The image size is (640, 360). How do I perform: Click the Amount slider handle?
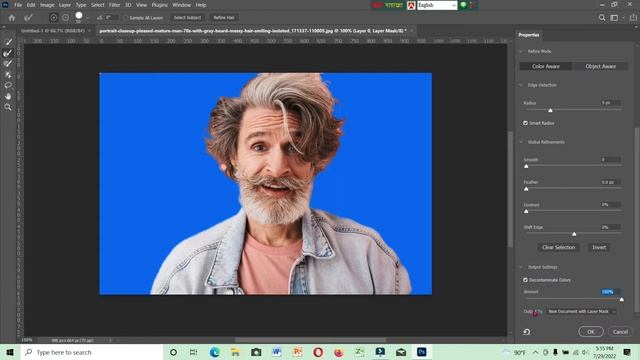tap(622, 300)
